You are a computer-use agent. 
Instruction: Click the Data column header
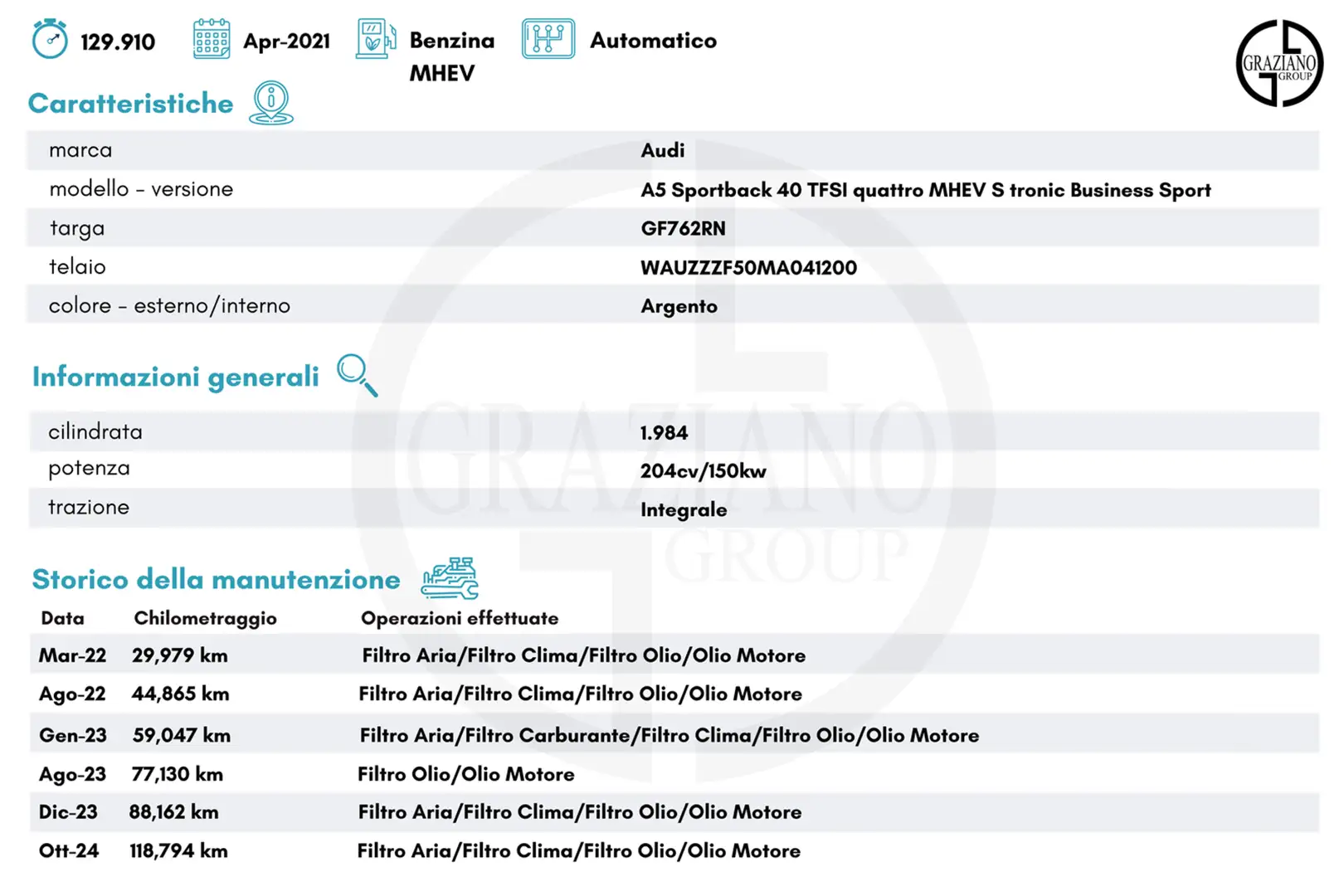point(62,618)
